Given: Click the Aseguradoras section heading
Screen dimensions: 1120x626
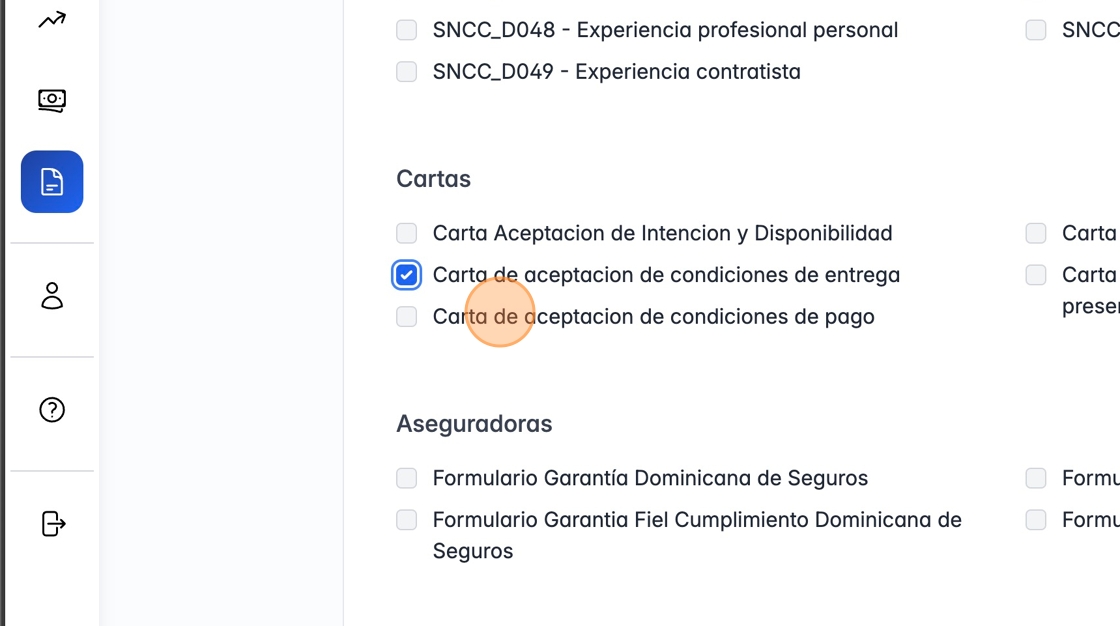Looking at the screenshot, I should pyautogui.click(x=474, y=424).
